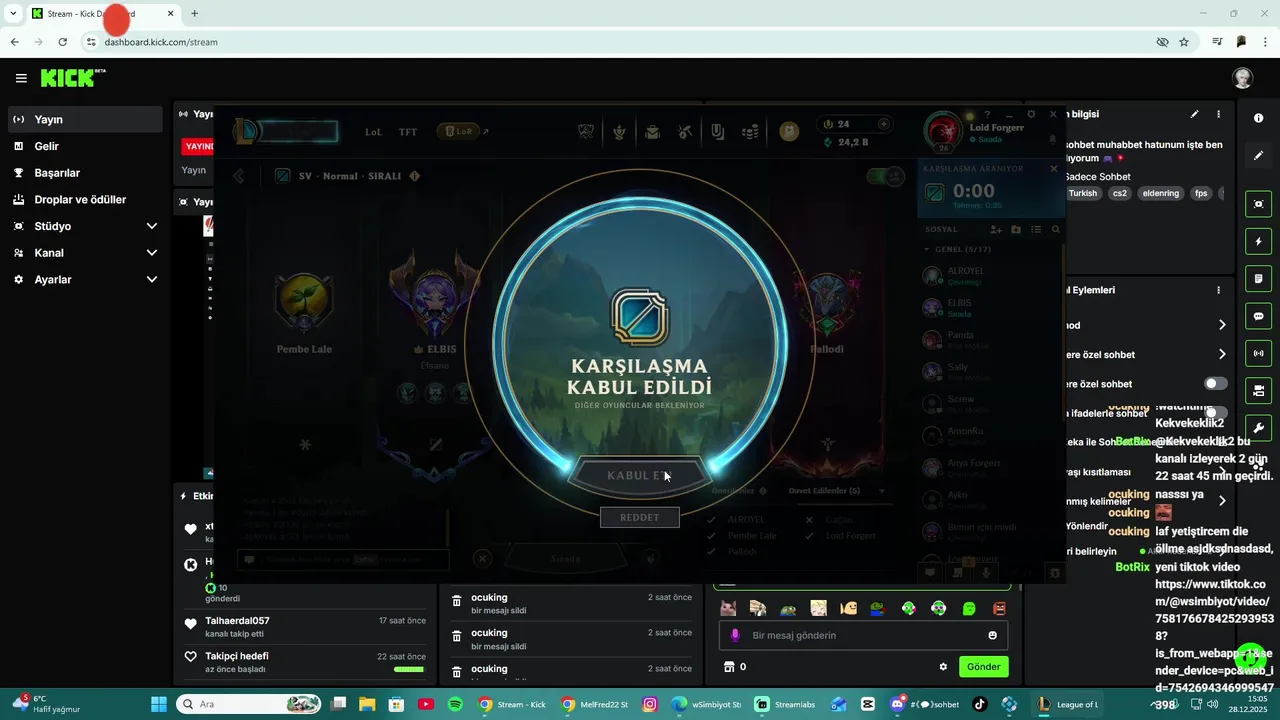Click Takipçi hedefi progress bar
The width and height of the screenshot is (1280, 720).
click(x=408, y=669)
